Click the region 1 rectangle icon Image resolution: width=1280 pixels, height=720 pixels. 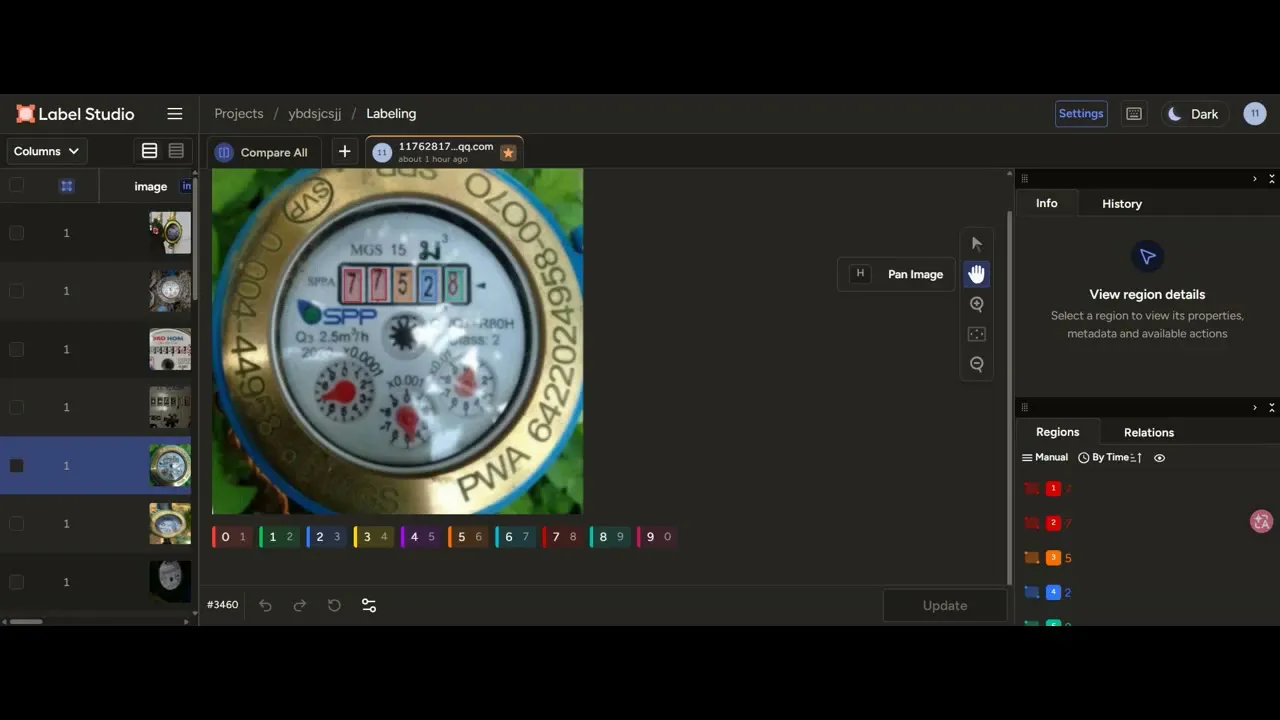pyautogui.click(x=1032, y=489)
